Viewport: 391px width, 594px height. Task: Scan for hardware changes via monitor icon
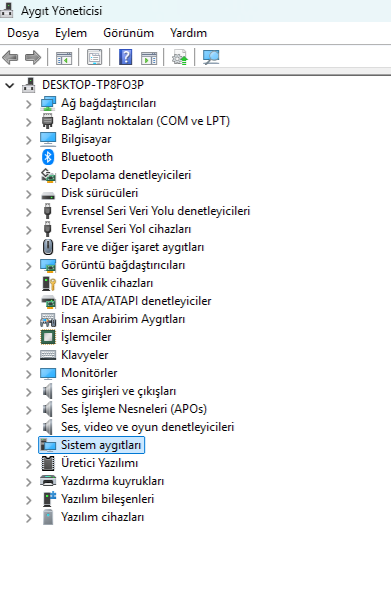(x=211, y=58)
